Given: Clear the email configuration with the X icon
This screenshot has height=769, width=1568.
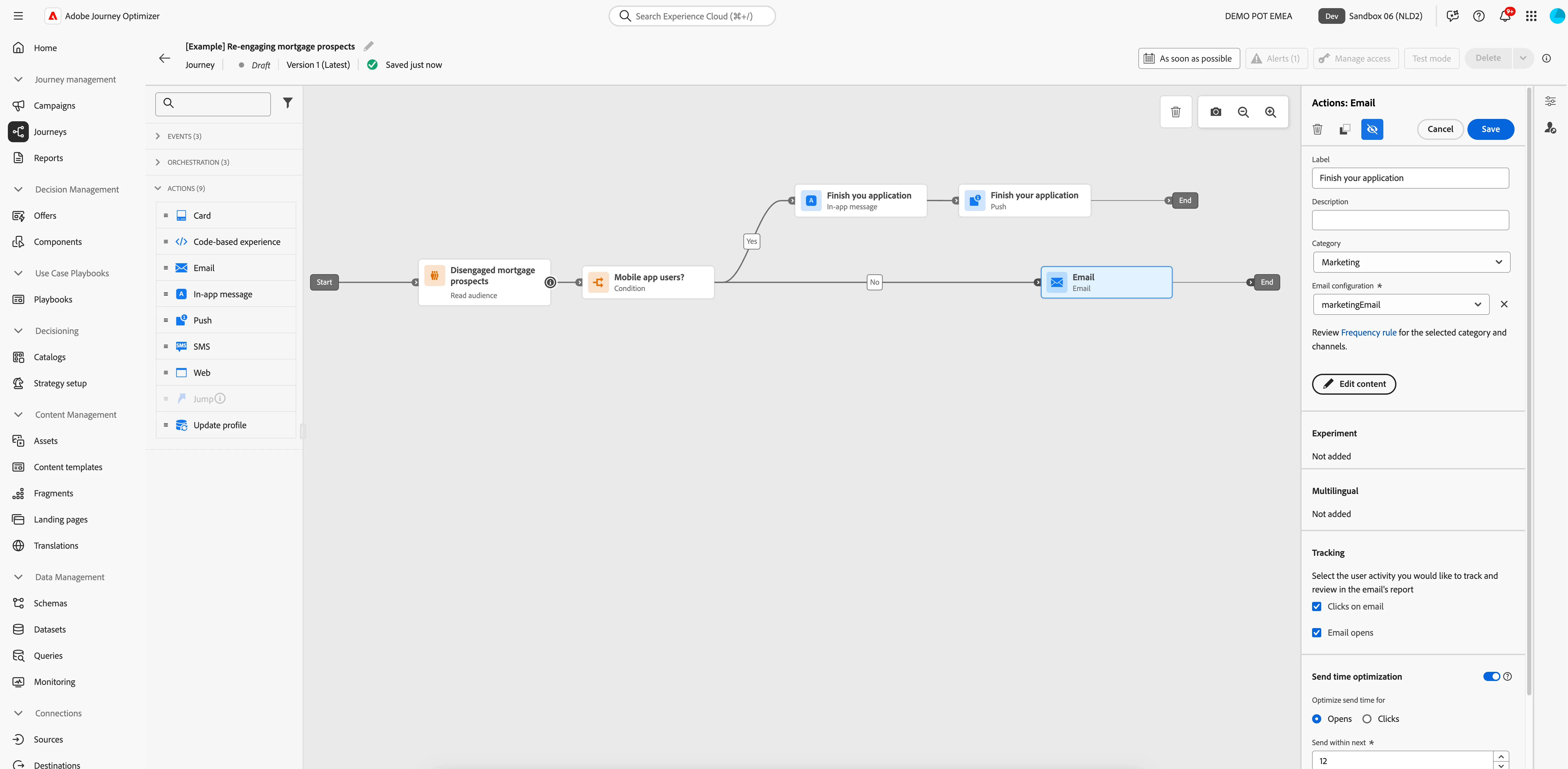Looking at the screenshot, I should 1504,304.
